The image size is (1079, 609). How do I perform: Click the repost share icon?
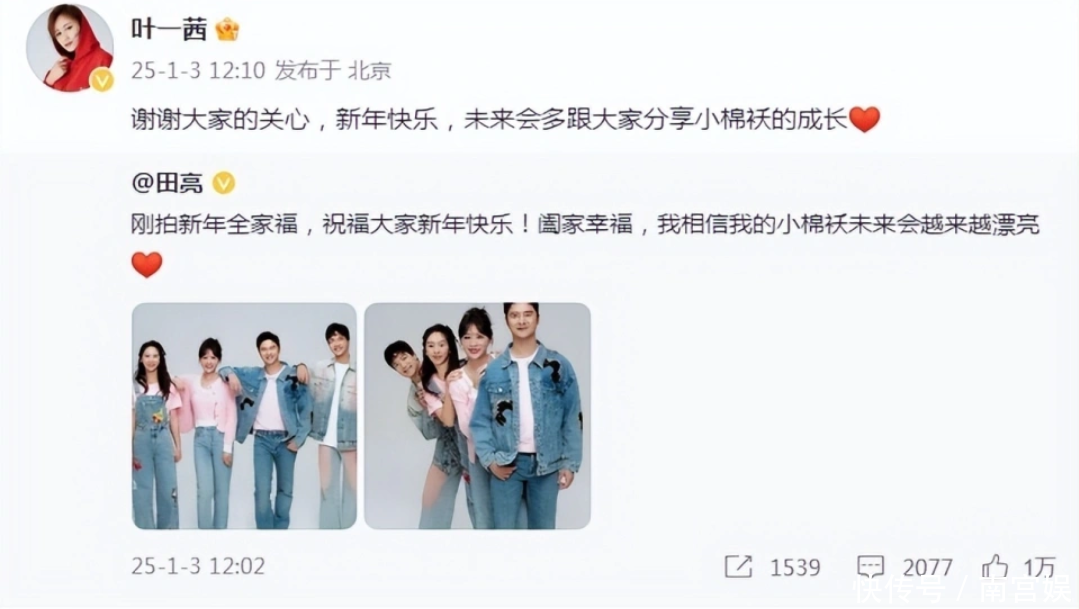click(x=738, y=566)
